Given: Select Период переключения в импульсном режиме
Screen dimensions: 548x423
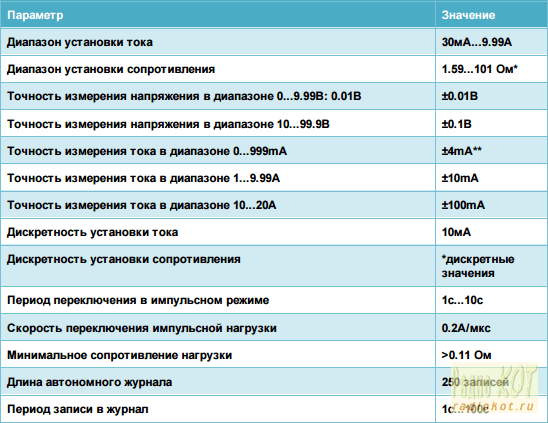Looking at the screenshot, I should tap(138, 300).
